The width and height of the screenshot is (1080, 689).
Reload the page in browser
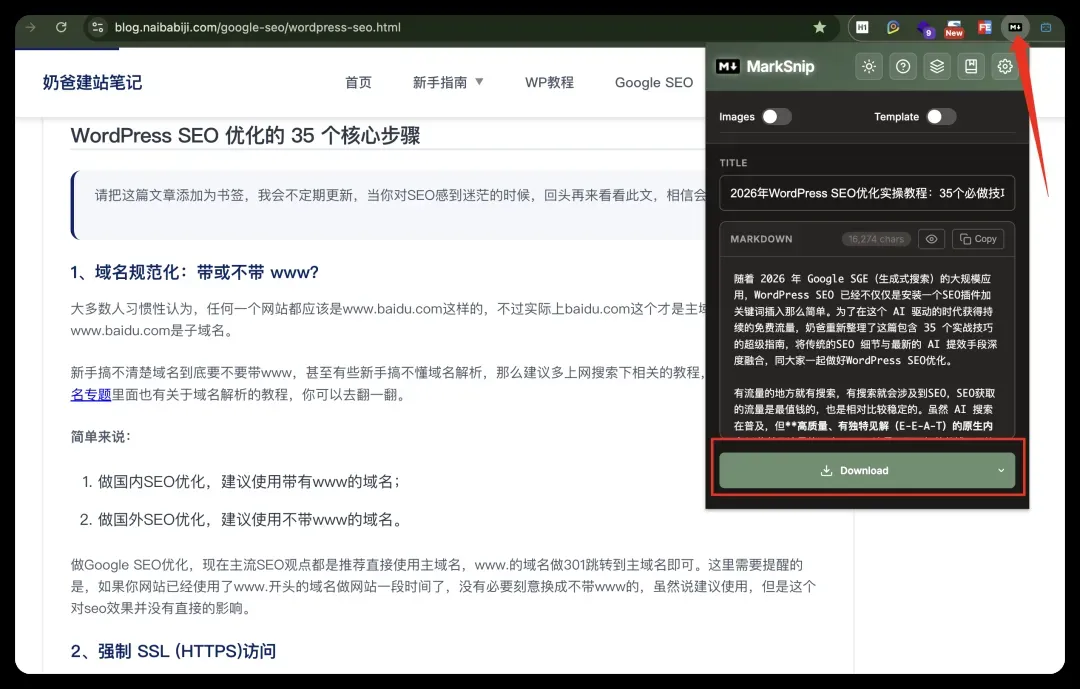[x=61, y=28]
